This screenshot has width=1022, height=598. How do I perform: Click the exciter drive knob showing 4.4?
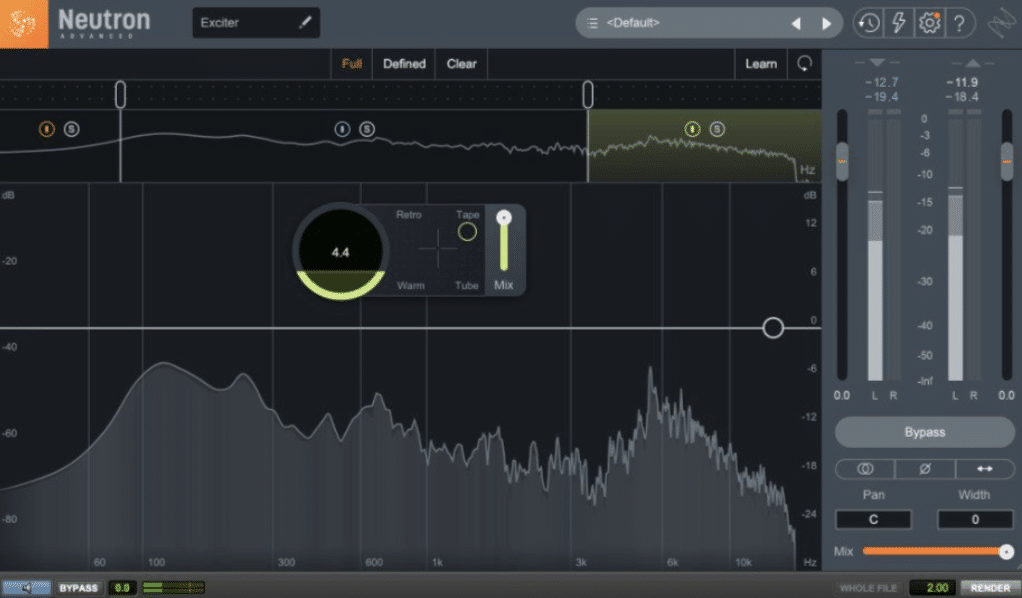pyautogui.click(x=340, y=252)
